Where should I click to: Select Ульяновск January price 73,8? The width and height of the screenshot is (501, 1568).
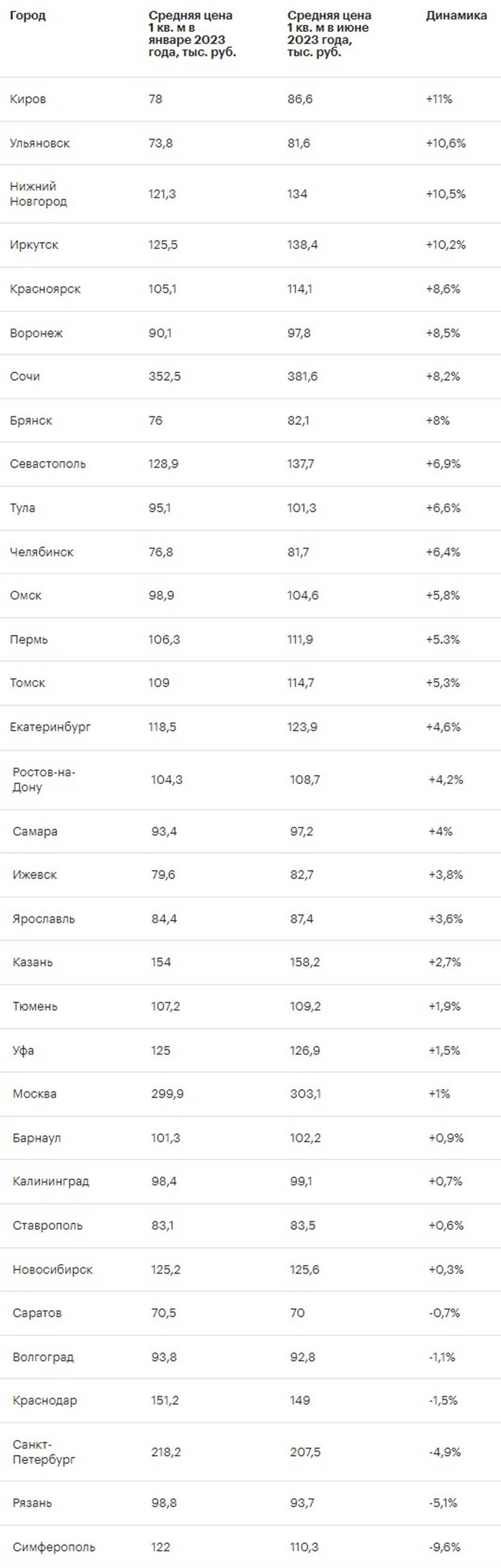point(161,143)
